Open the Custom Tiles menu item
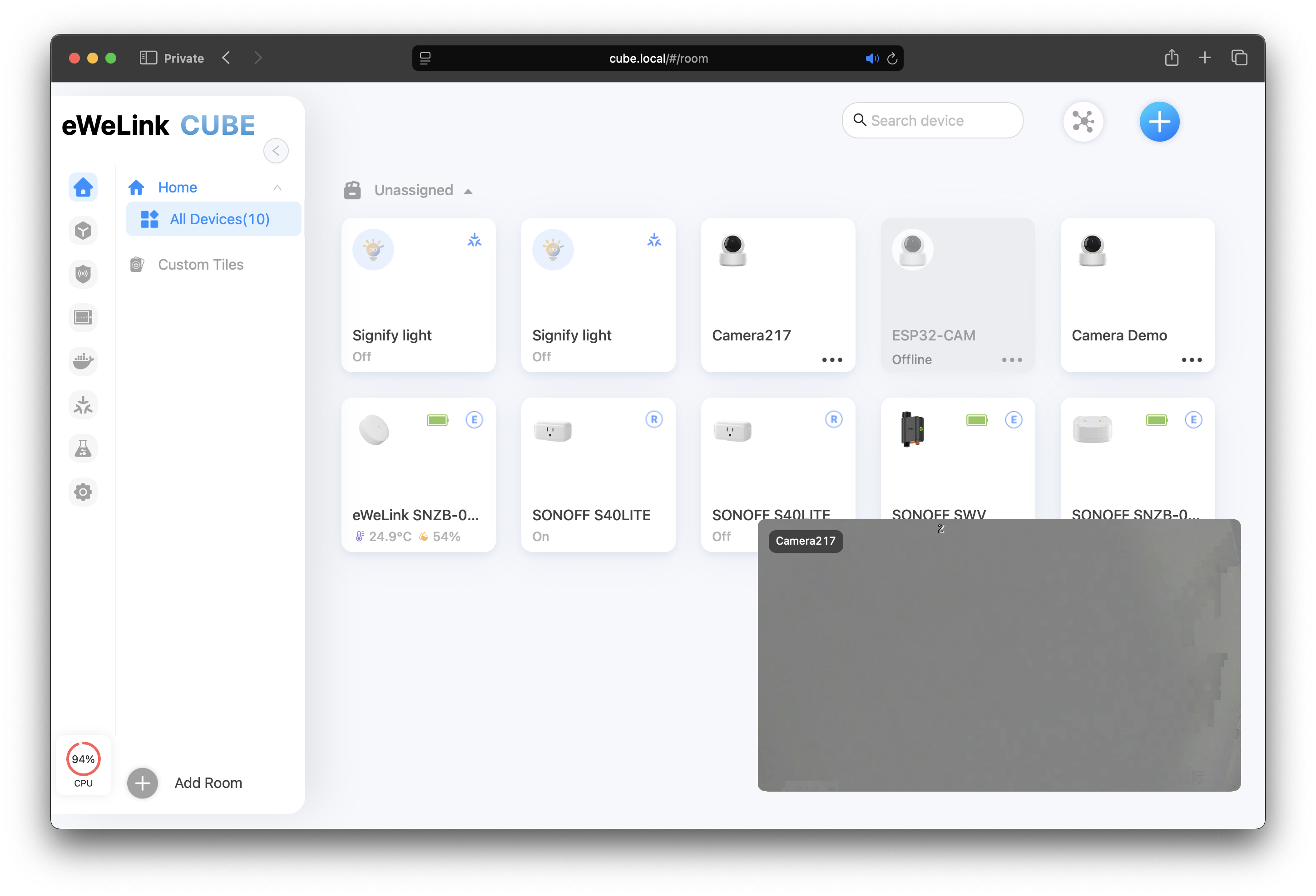 [x=200, y=264]
